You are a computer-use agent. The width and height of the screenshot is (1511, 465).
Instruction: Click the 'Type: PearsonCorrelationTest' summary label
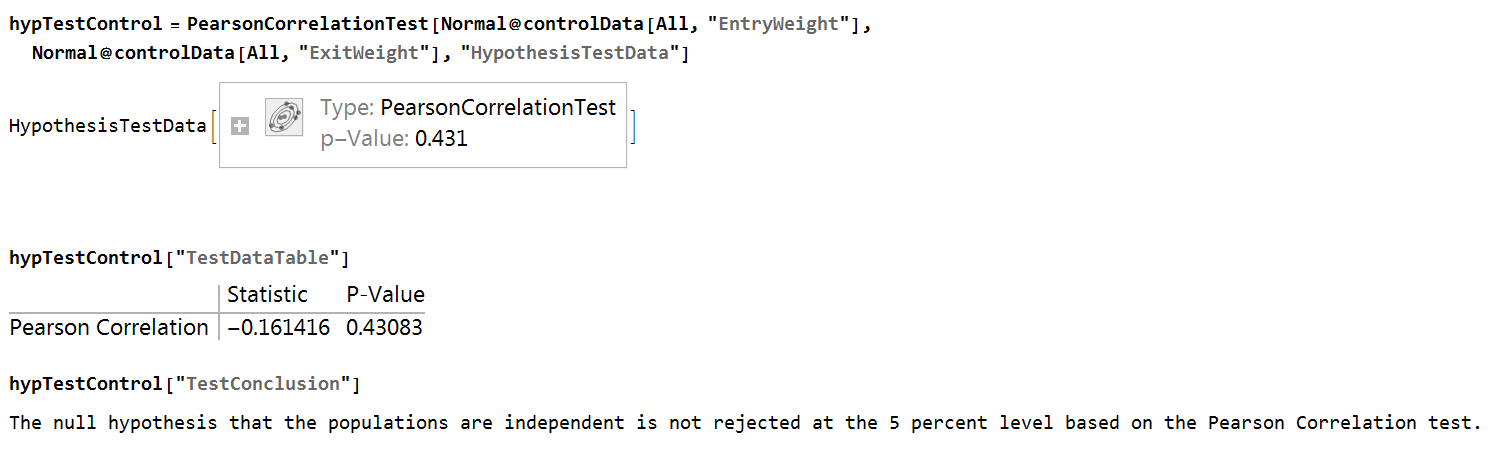tap(468, 108)
